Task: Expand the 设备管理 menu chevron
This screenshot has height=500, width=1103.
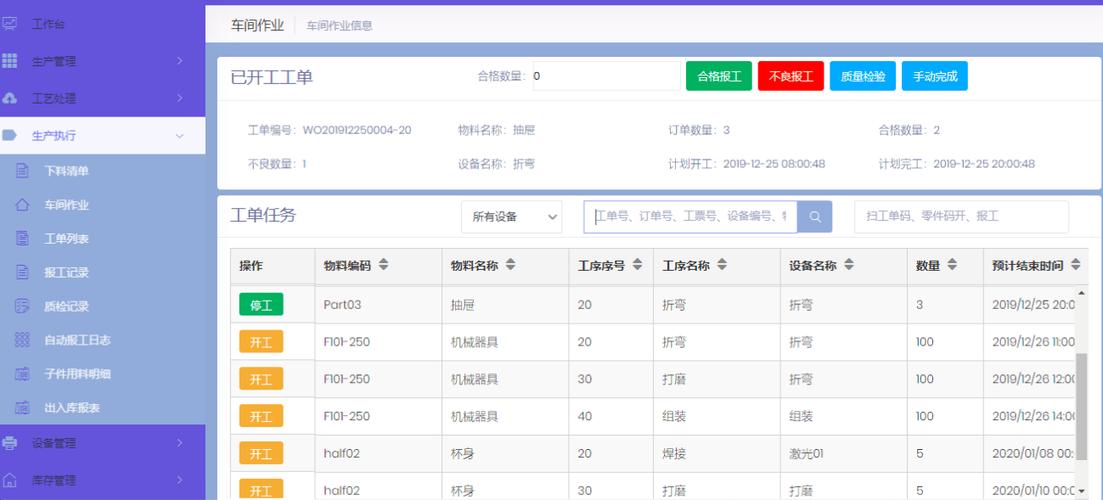Action: click(x=179, y=443)
